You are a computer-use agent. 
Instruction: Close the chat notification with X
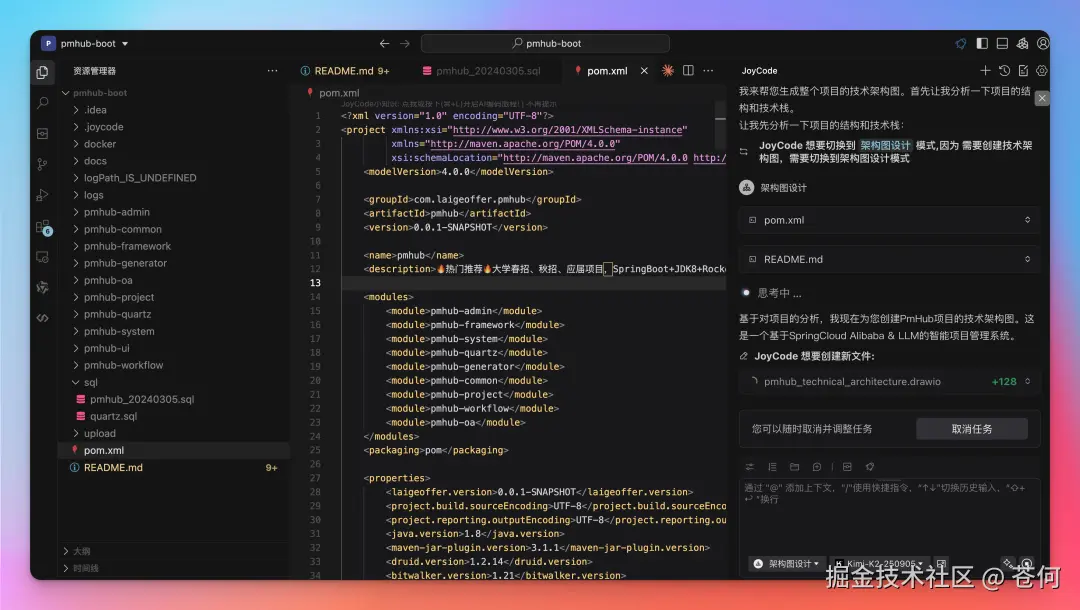tap(1042, 98)
